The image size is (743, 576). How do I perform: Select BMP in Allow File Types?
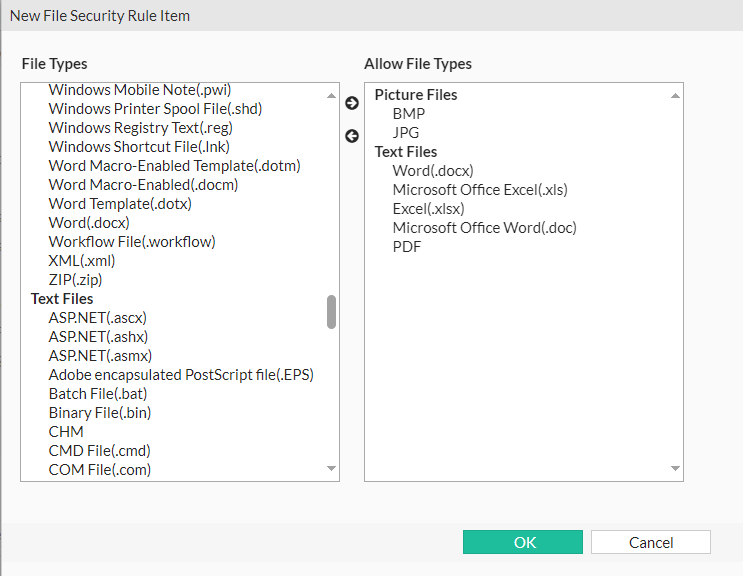409,114
